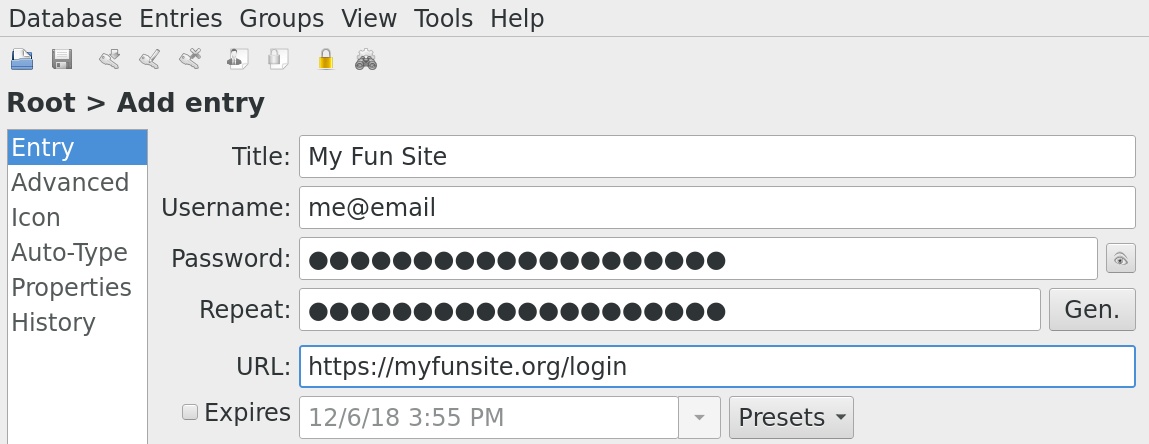The image size is (1149, 444).
Task: Toggle password visibility with the eye button
Action: click(1120, 259)
